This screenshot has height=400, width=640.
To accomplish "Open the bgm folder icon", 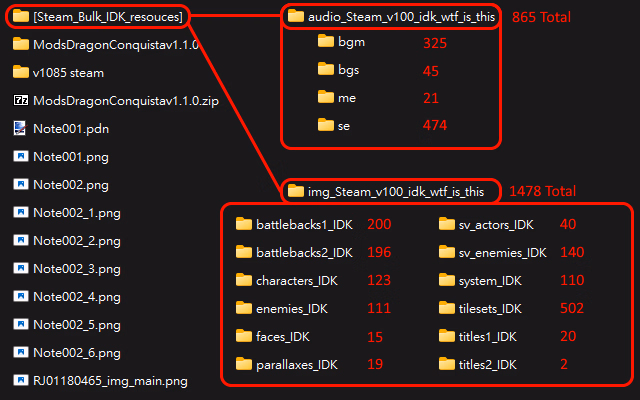I will [326, 41].
